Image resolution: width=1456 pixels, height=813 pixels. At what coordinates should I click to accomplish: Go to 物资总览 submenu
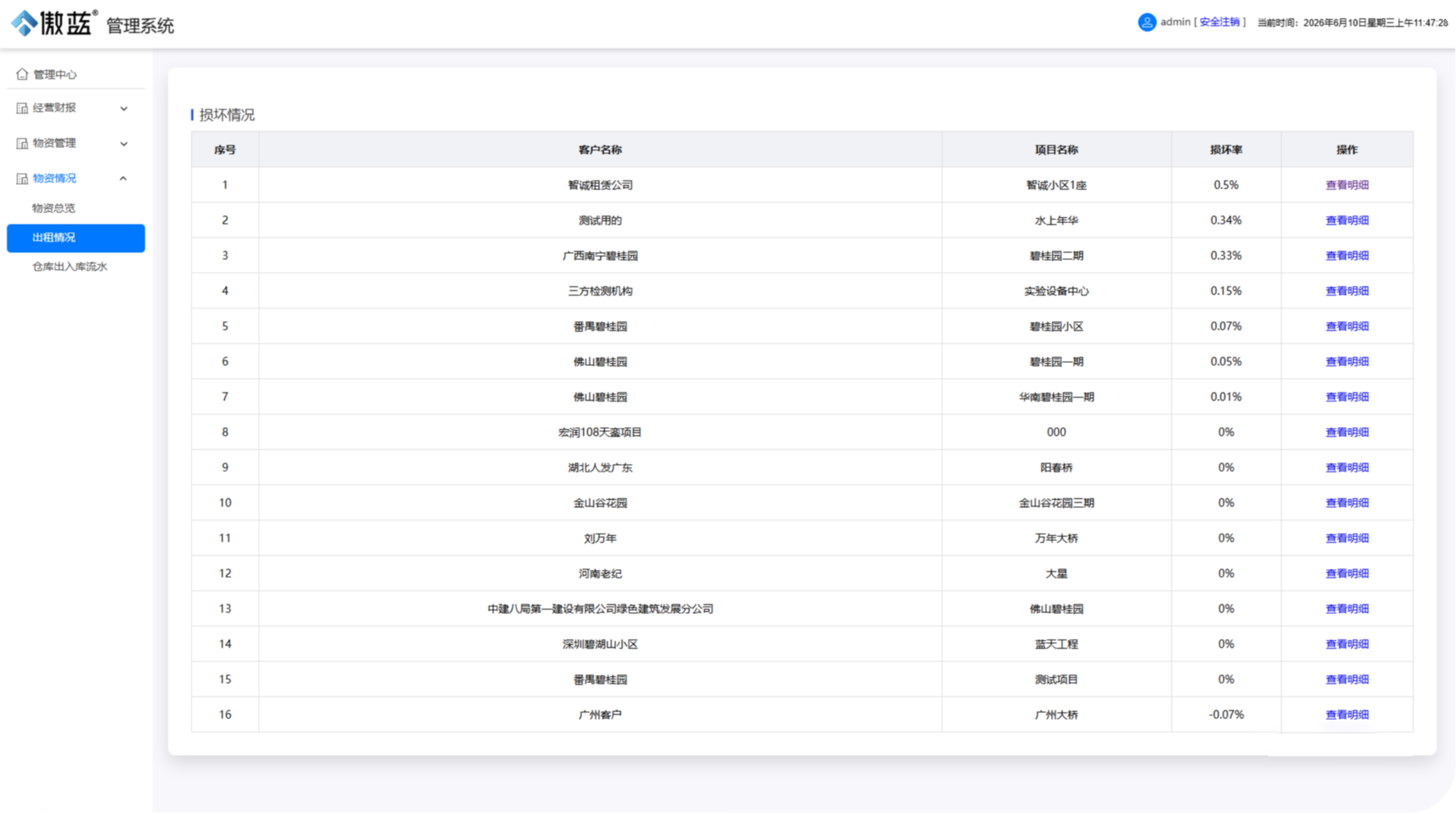point(54,208)
